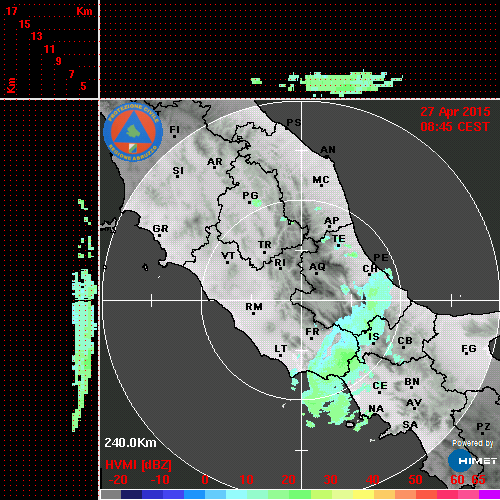Click the 240.0Km range label
Image resolution: width=500 pixels, height=500 pixels.
pos(130,443)
